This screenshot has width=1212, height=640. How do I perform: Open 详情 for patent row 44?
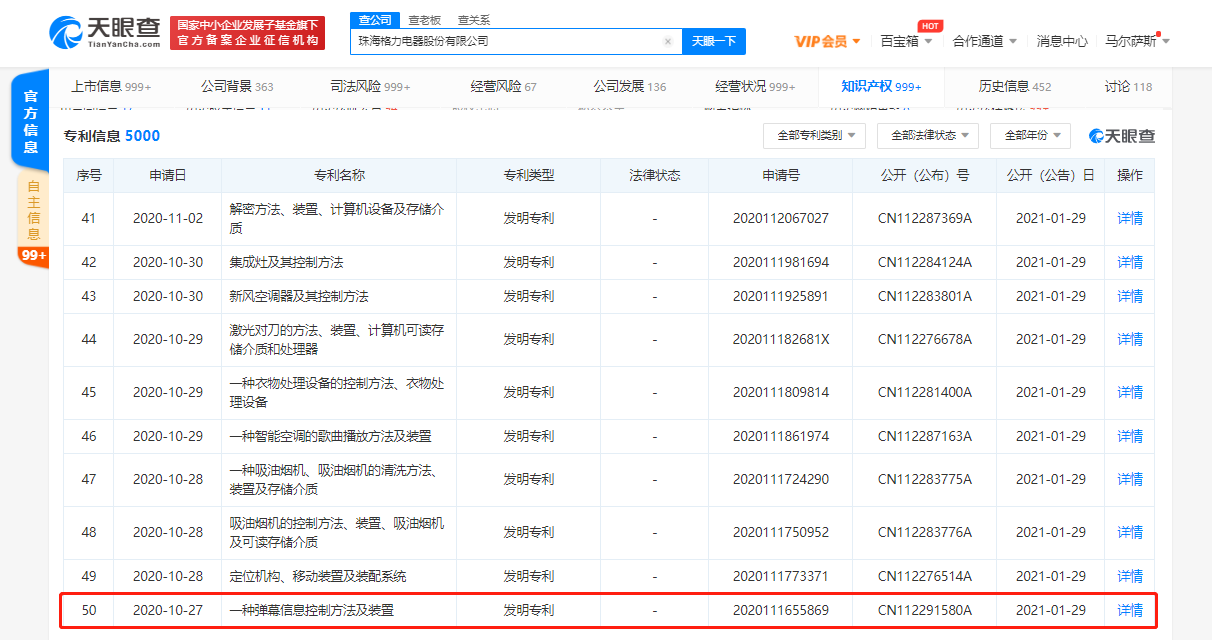1130,339
